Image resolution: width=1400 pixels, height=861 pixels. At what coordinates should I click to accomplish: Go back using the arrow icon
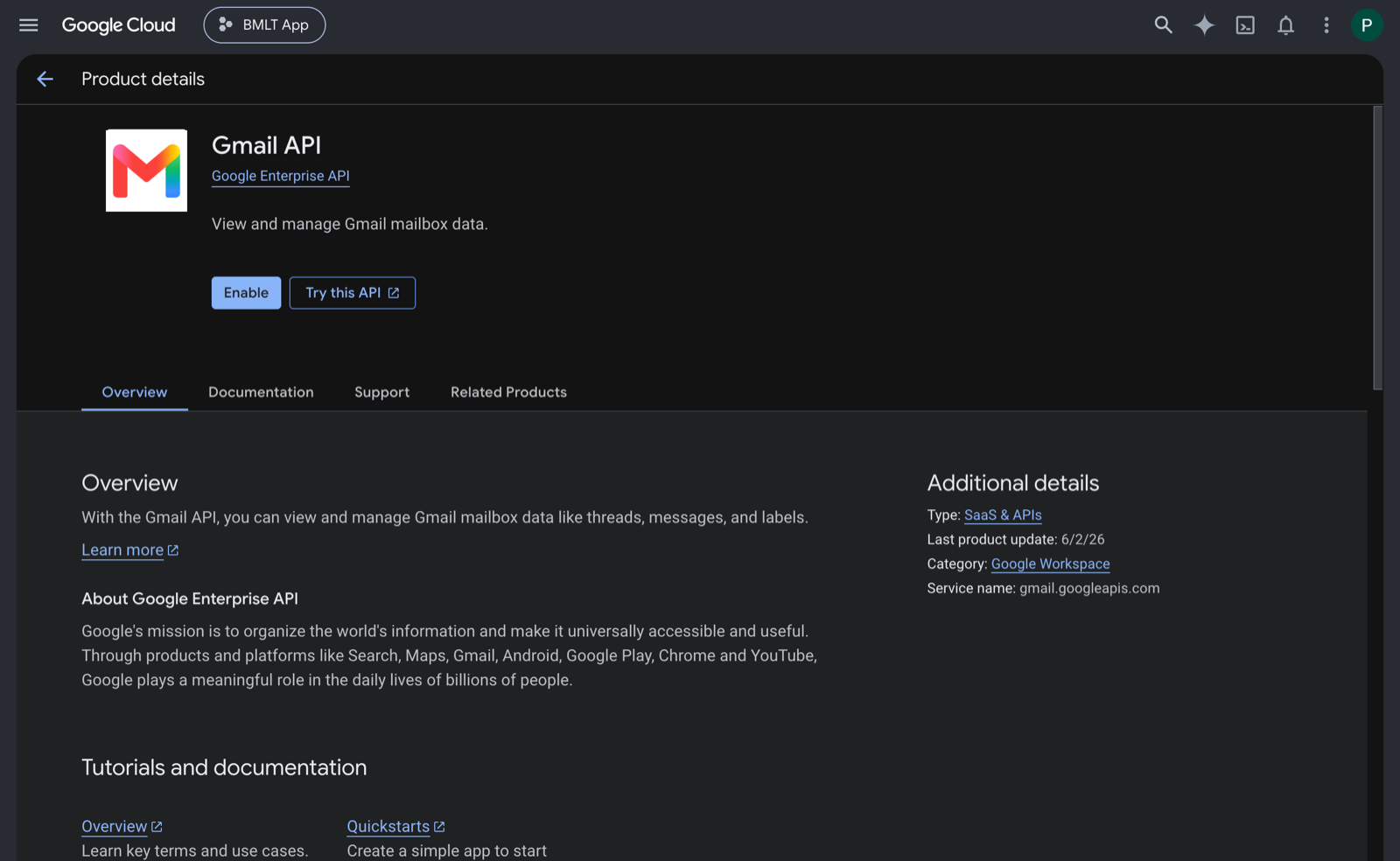pos(45,80)
